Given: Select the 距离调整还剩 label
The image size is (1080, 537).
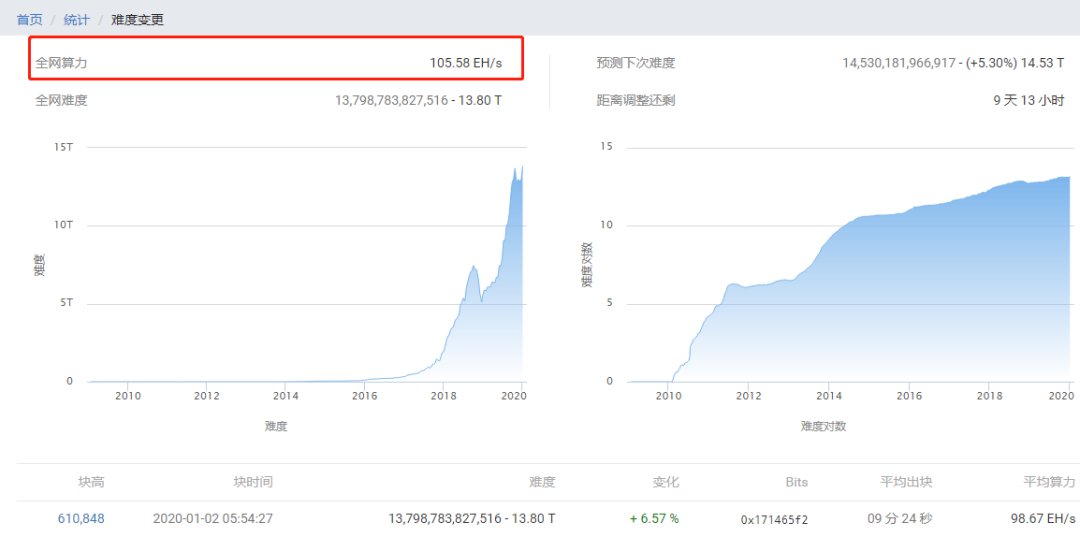Looking at the screenshot, I should (636, 101).
